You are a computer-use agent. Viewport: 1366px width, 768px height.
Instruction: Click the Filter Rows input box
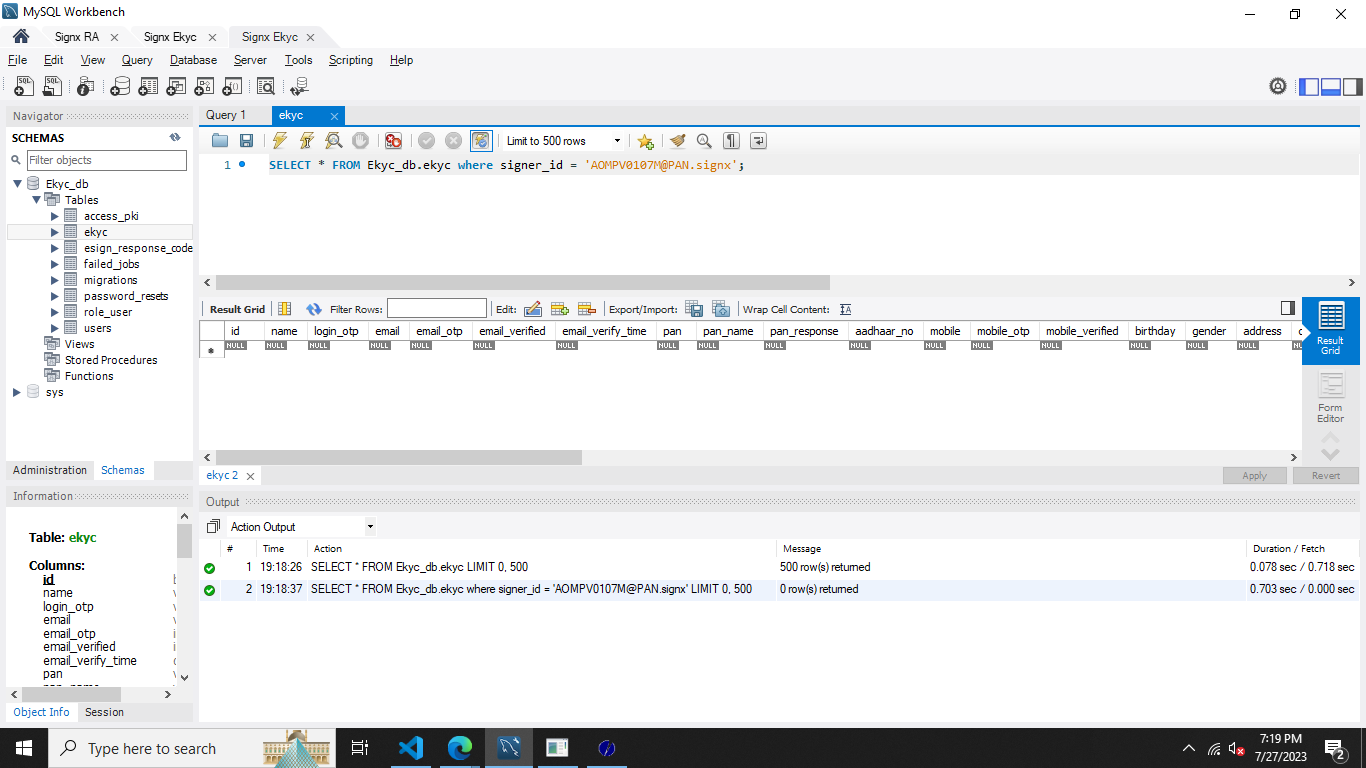point(437,309)
